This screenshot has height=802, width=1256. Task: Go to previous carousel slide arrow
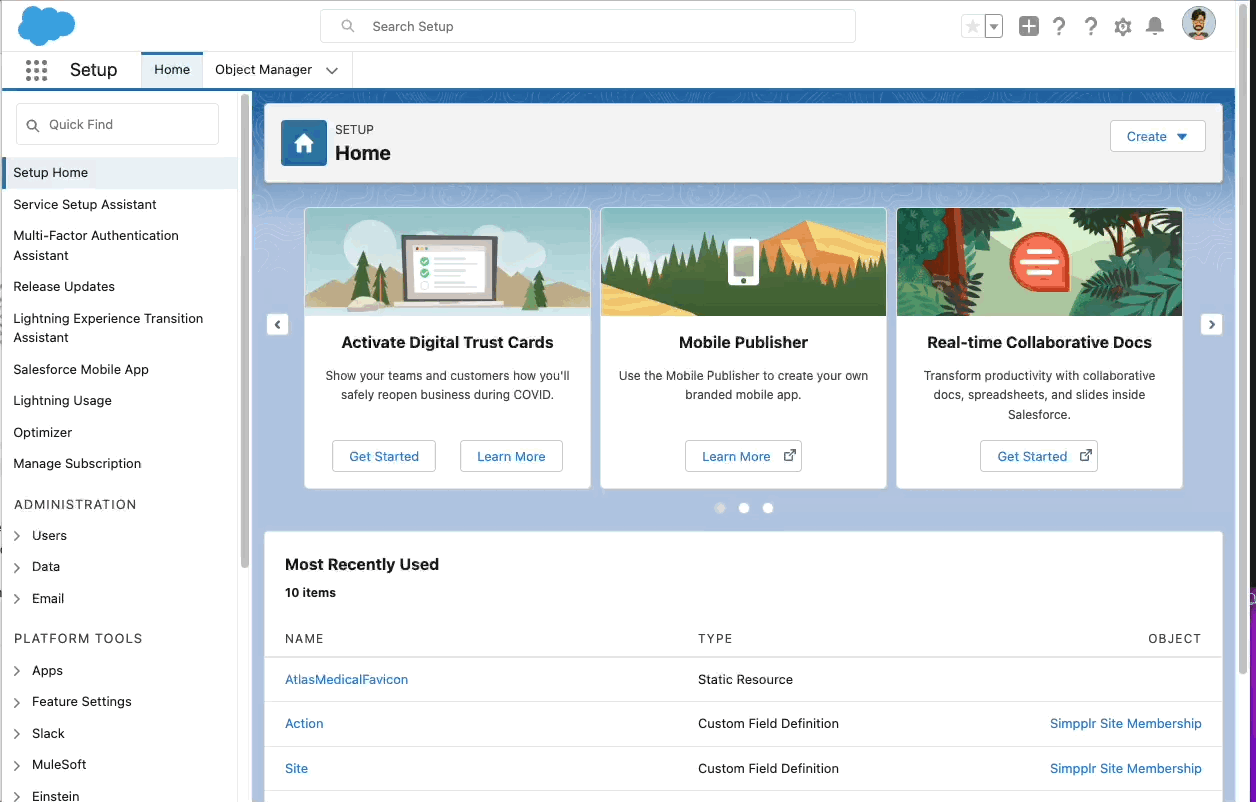click(x=278, y=324)
